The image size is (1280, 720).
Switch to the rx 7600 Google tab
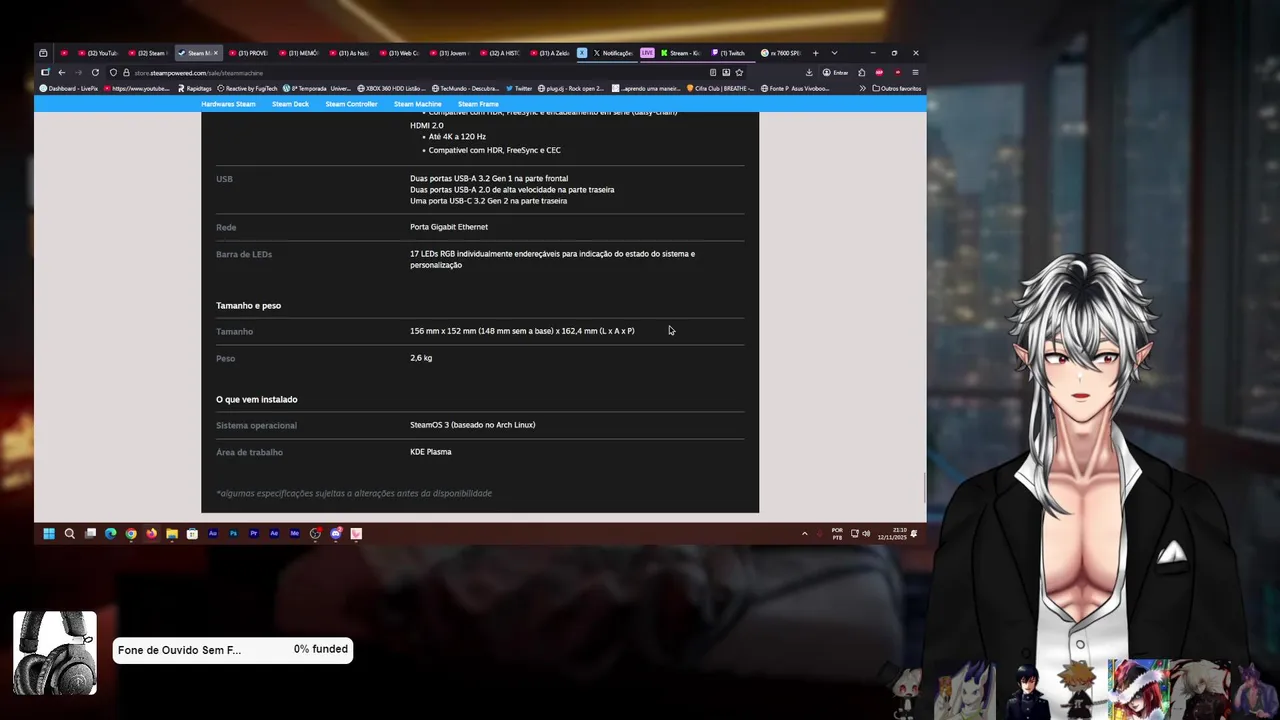[780, 53]
